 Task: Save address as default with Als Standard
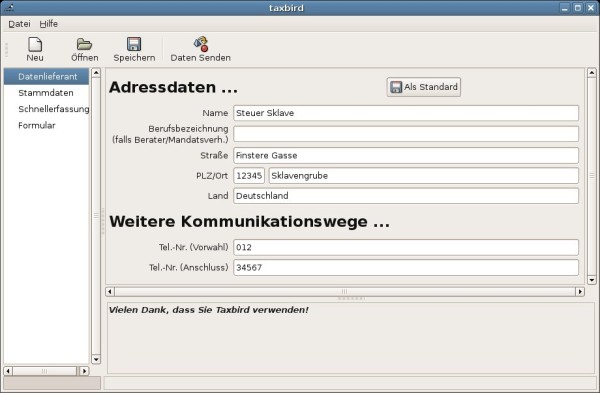[x=424, y=87]
